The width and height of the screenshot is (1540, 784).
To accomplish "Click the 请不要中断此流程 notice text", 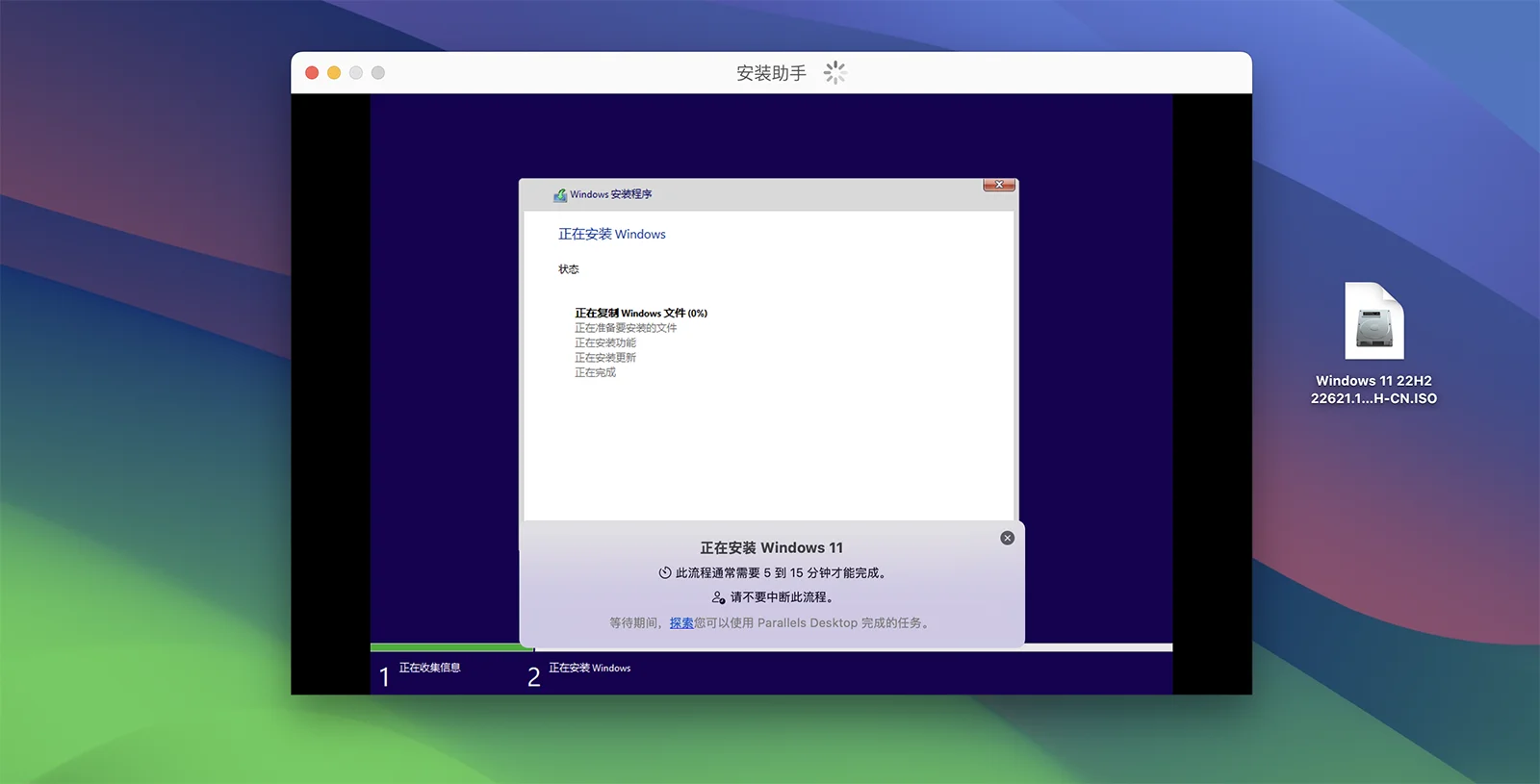I will [x=782, y=597].
